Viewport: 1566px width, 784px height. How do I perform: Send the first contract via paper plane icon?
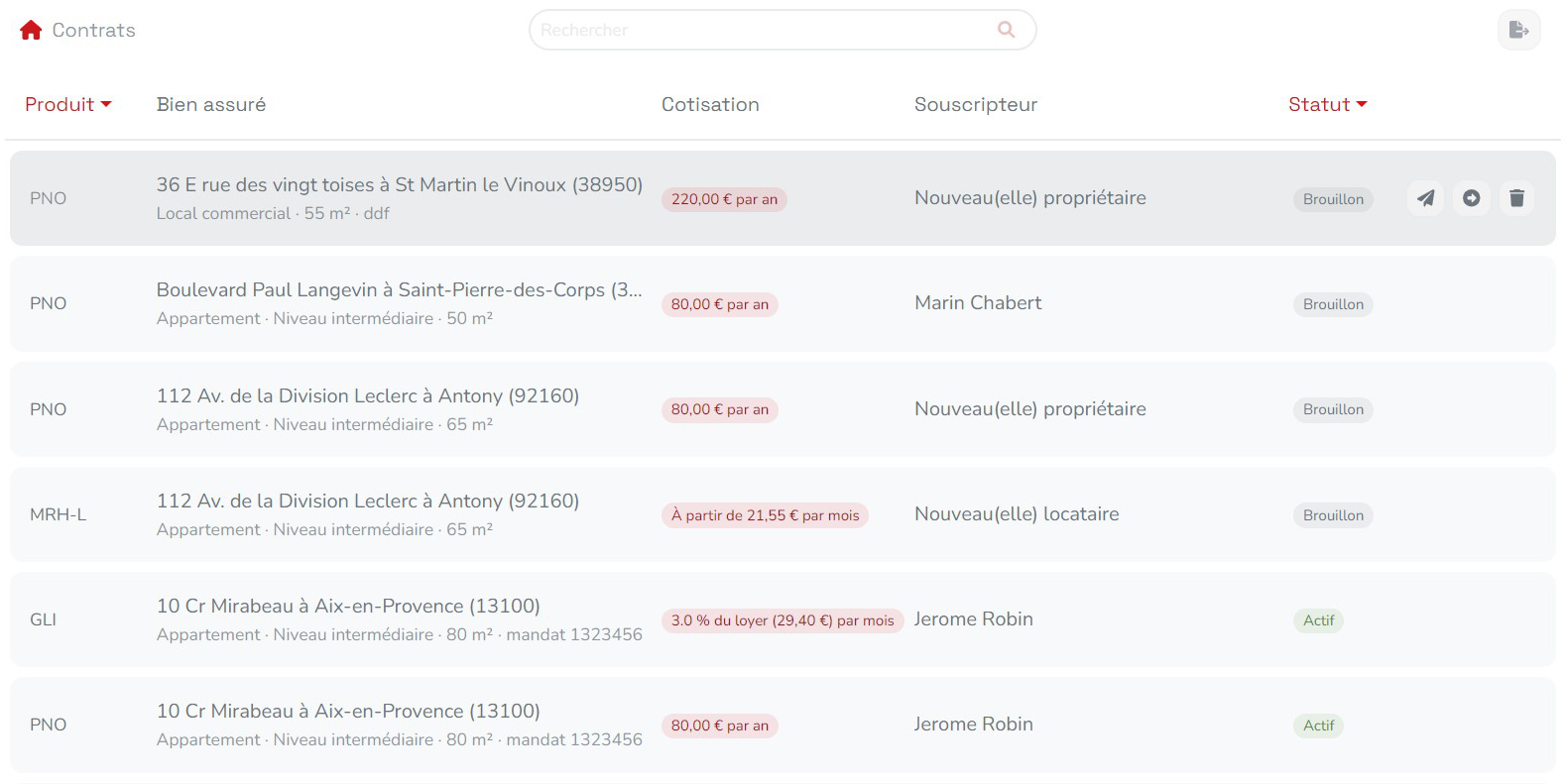[x=1425, y=198]
